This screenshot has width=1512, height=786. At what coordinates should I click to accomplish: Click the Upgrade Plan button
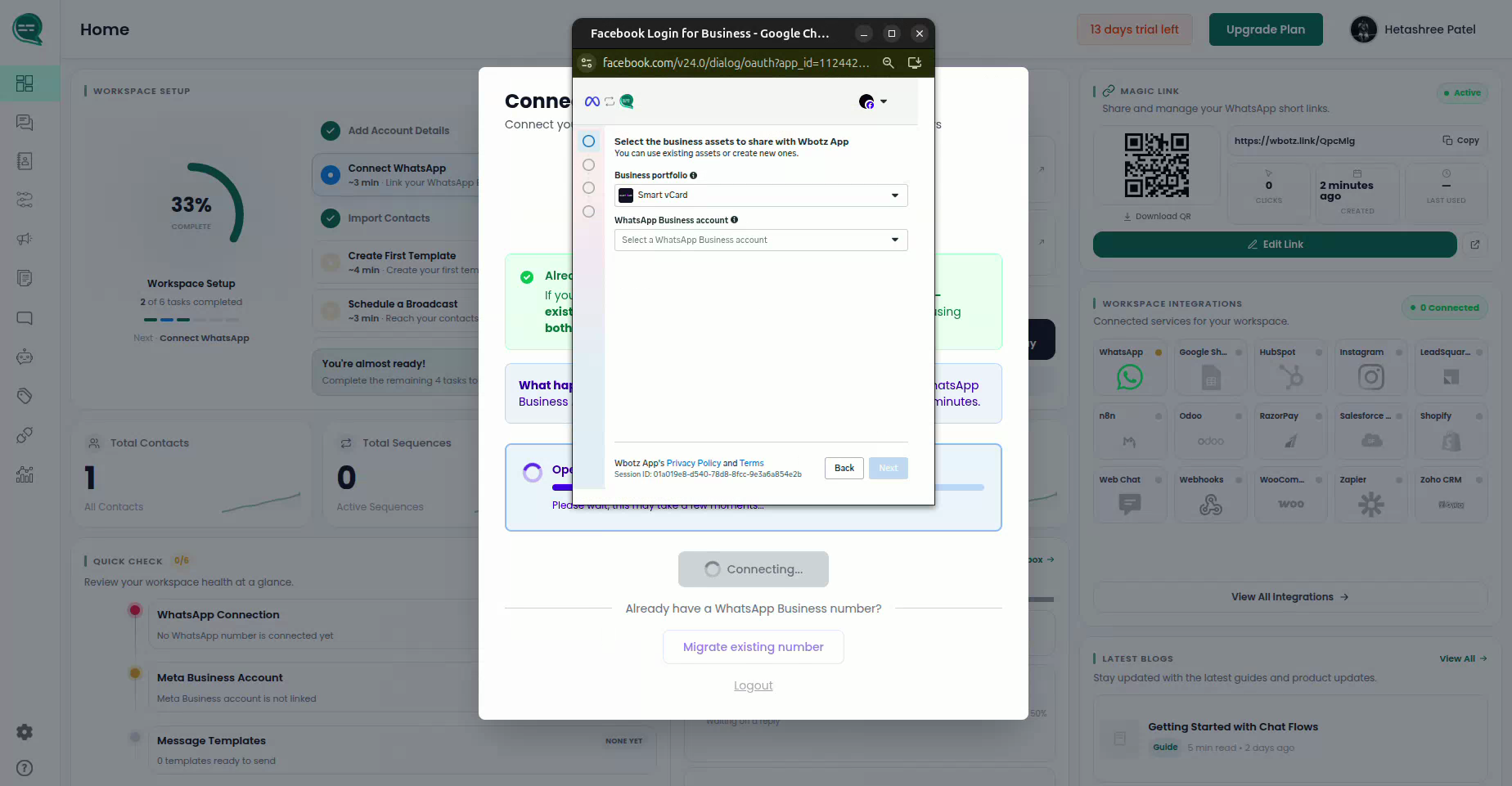[1266, 29]
